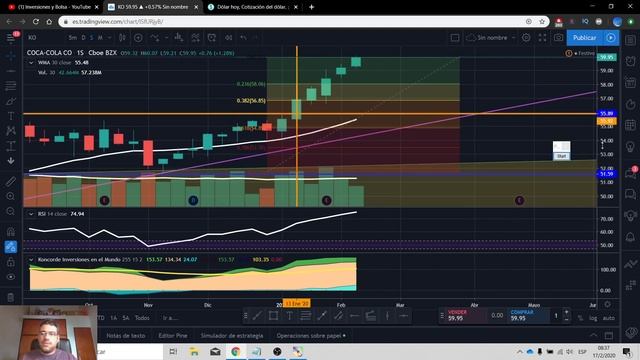Open the indicators menu icon
Viewport: 640px width, 360px height.
(x=155, y=38)
